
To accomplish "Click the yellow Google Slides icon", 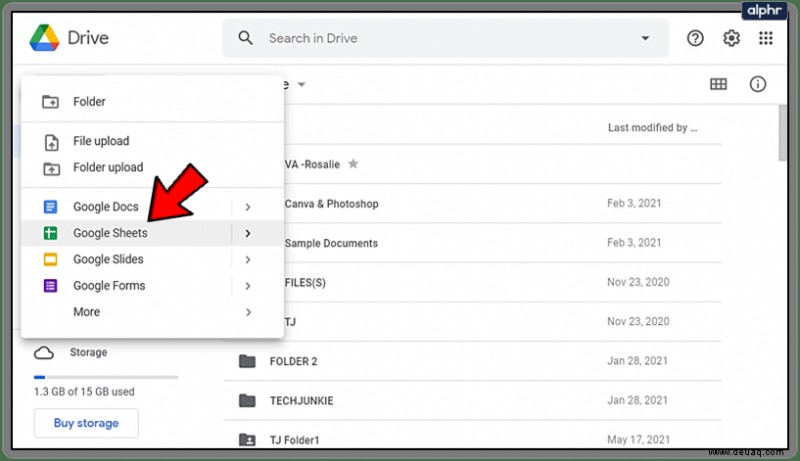I will tap(50, 259).
